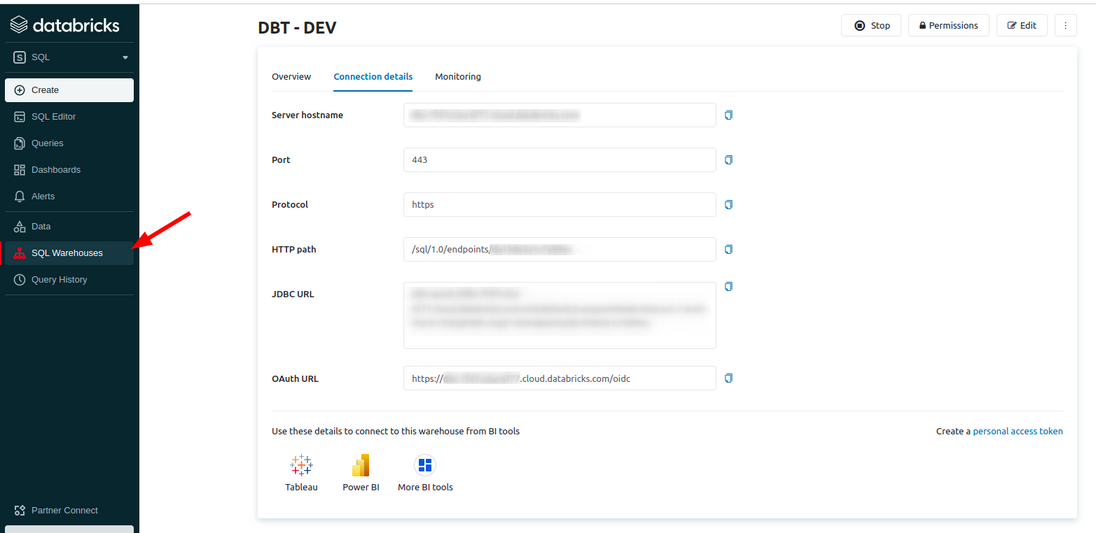Open Partner Connect in sidebar
The height and width of the screenshot is (533, 1096).
69,510
